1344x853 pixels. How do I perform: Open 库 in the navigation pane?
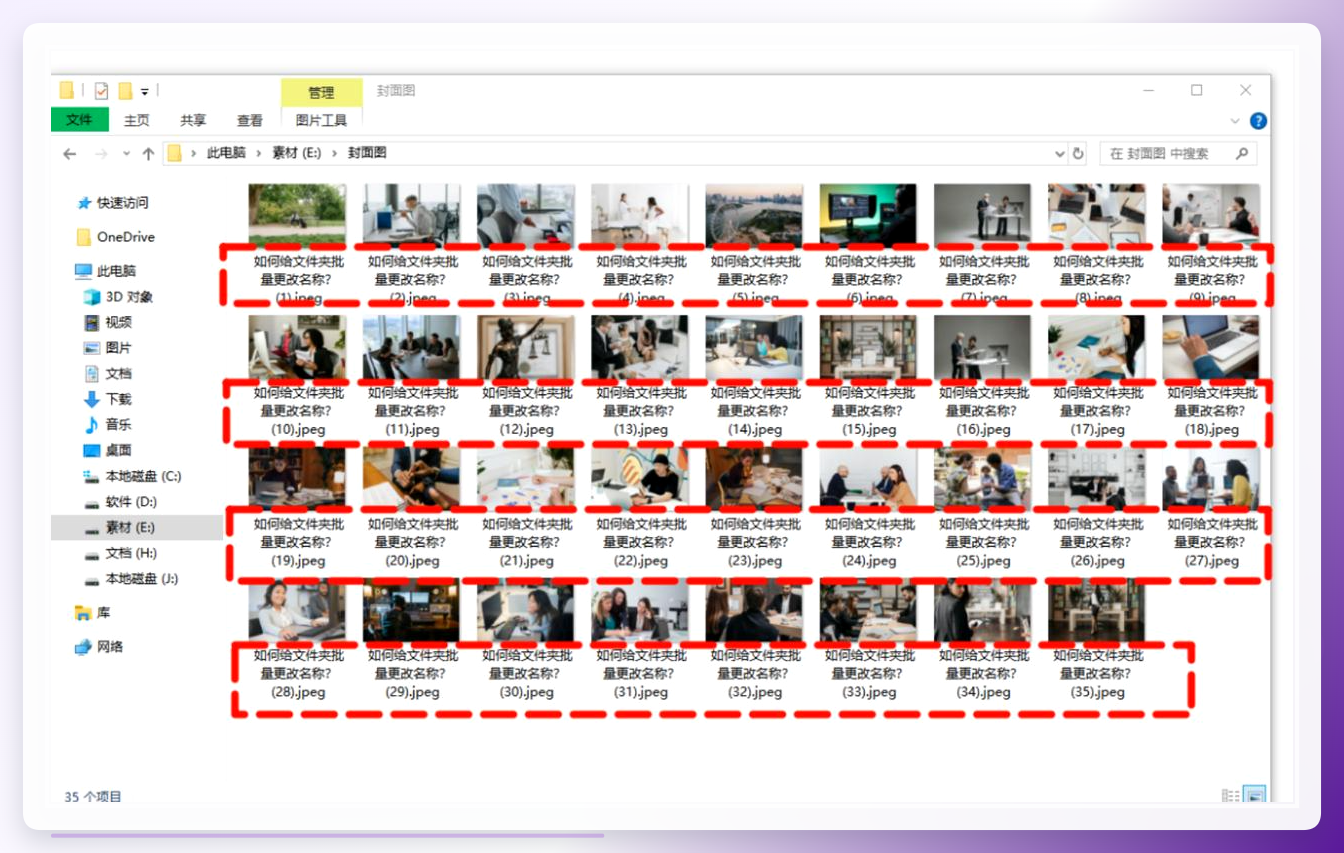point(93,613)
